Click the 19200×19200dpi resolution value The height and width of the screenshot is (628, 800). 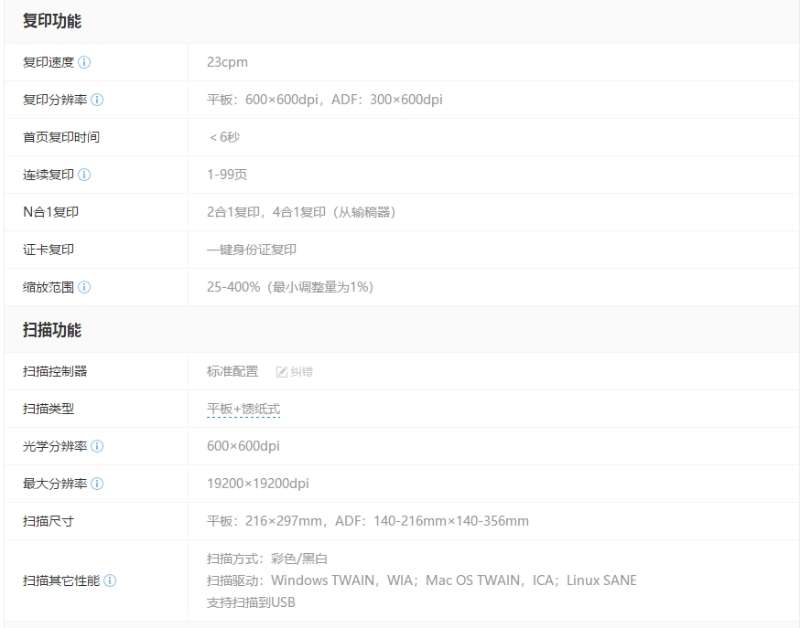[x=258, y=484]
